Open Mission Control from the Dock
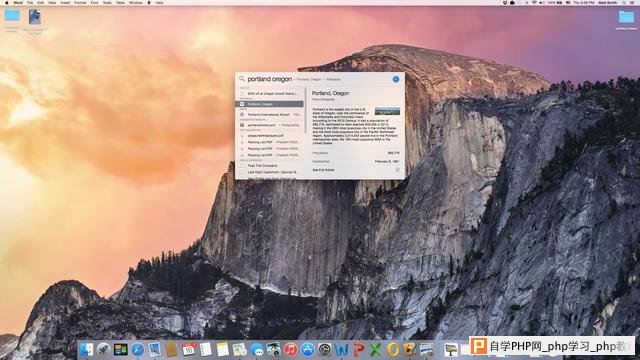Viewport: 640px width, 360px height. click(120, 349)
